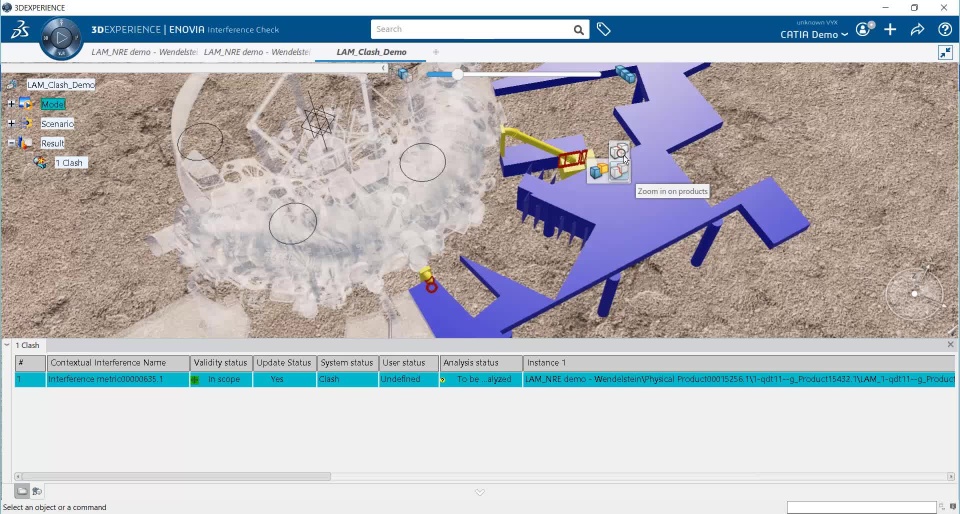Click the 3DEXPERIENCE title bar app icon
Image resolution: width=960 pixels, height=514 pixels.
pyautogui.click(x=7, y=7)
